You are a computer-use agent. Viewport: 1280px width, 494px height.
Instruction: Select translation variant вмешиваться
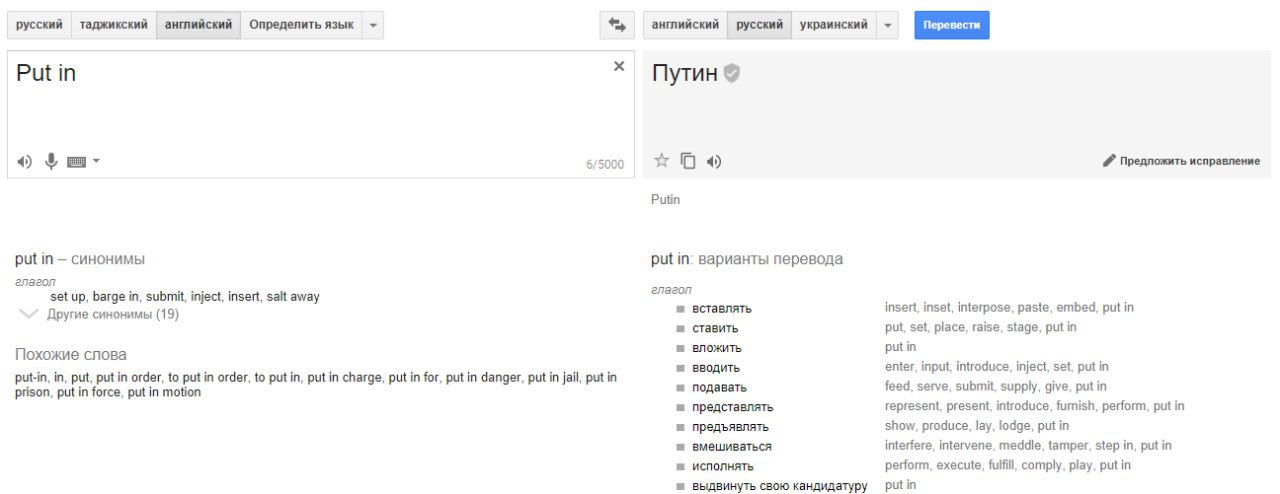pyautogui.click(x=731, y=446)
